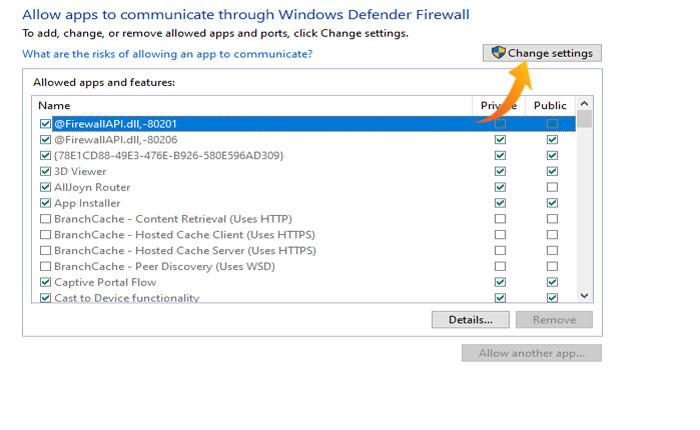The image size is (700, 430).
Task: Enable BranchCache - Peer Discovery checkbox
Action: click(x=45, y=267)
